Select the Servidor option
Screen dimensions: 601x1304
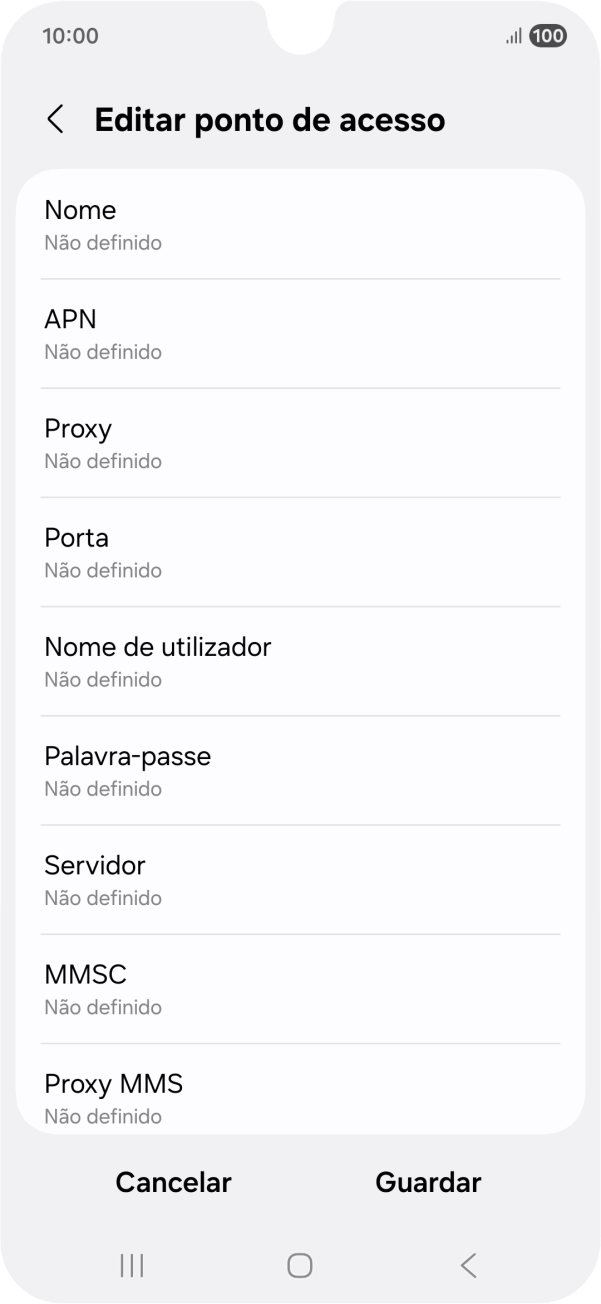click(x=300, y=879)
